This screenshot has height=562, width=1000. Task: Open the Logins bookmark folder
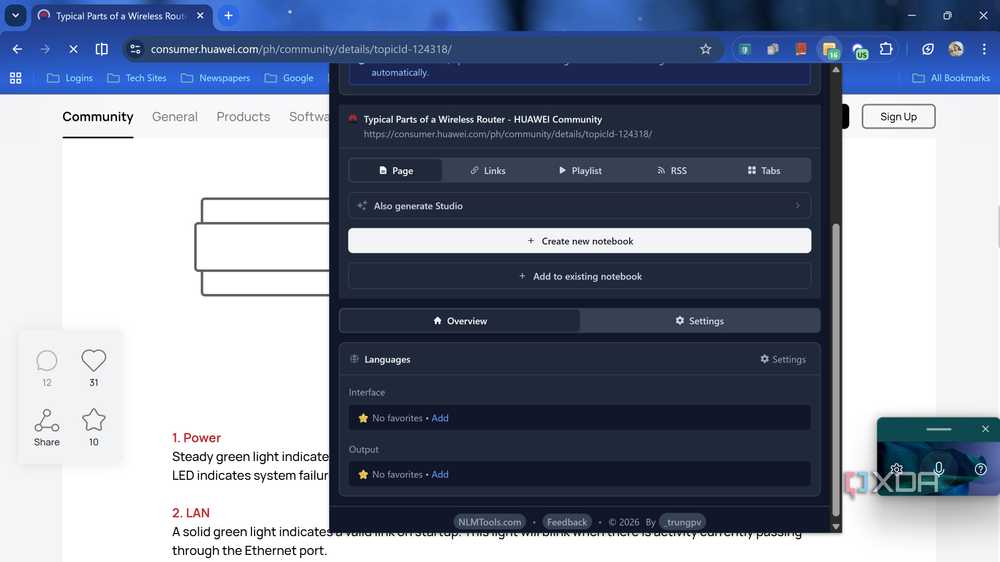coord(70,78)
